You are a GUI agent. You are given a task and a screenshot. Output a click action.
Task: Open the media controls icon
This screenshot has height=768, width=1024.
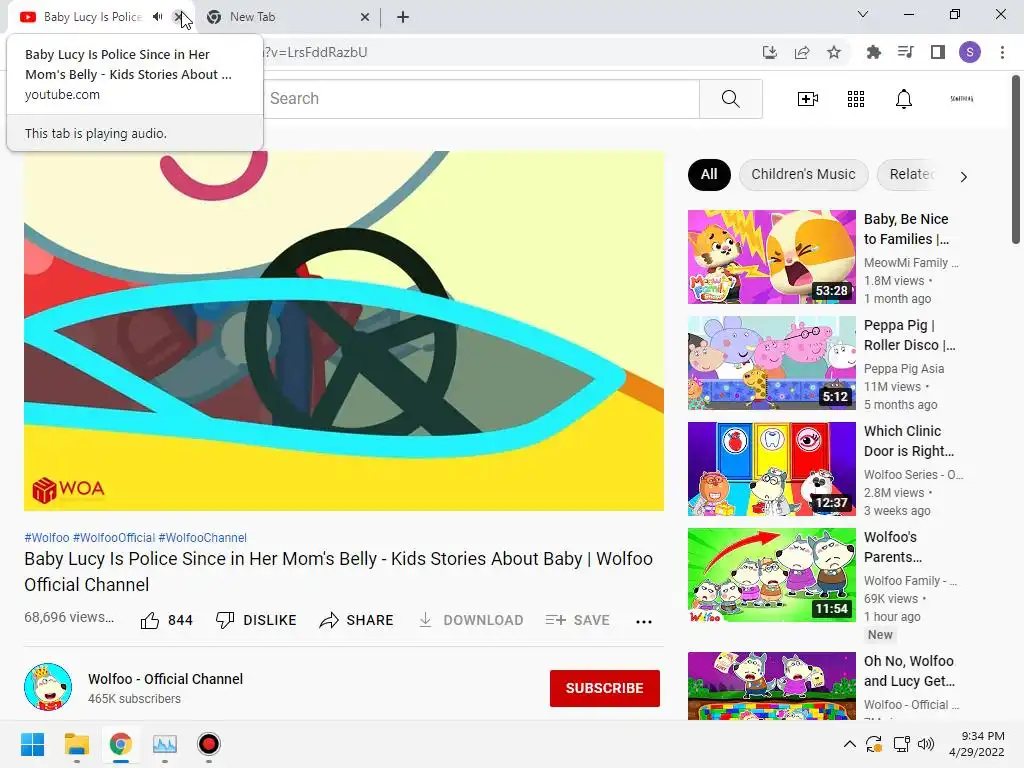click(x=905, y=52)
